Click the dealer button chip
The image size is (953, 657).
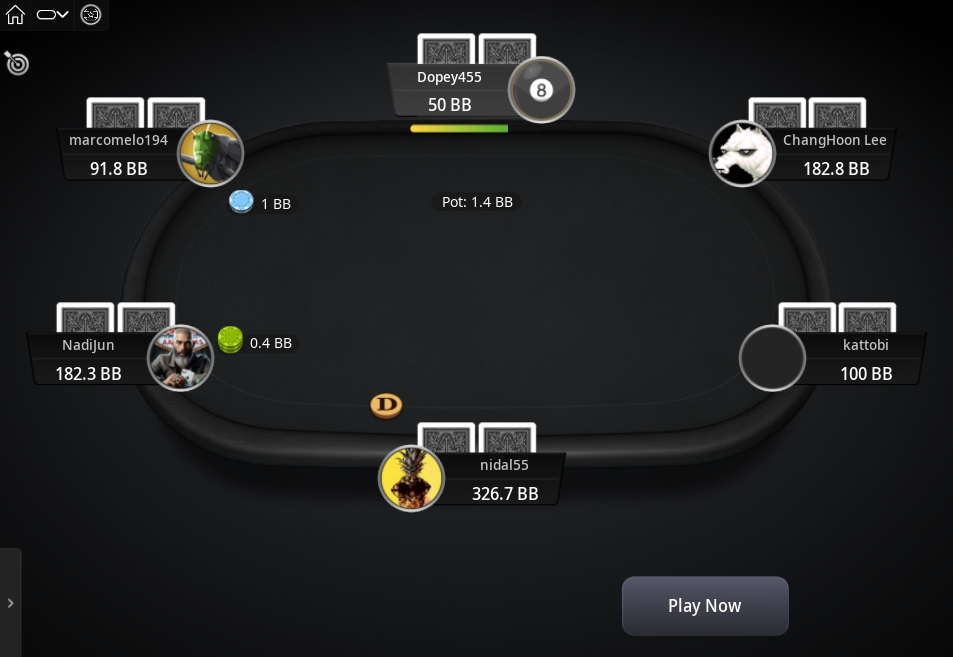point(387,405)
